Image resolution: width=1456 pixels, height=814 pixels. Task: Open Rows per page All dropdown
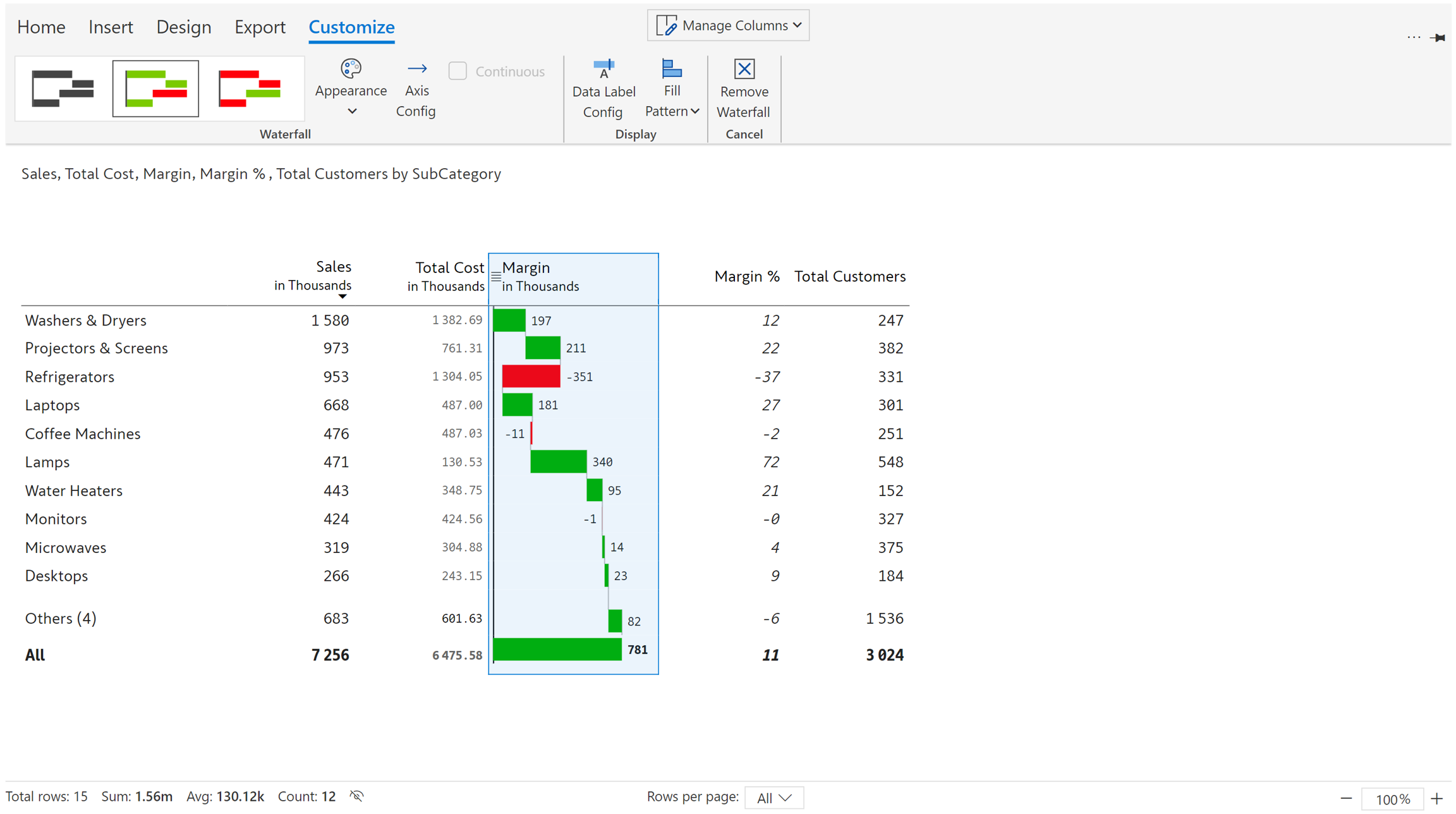(773, 798)
